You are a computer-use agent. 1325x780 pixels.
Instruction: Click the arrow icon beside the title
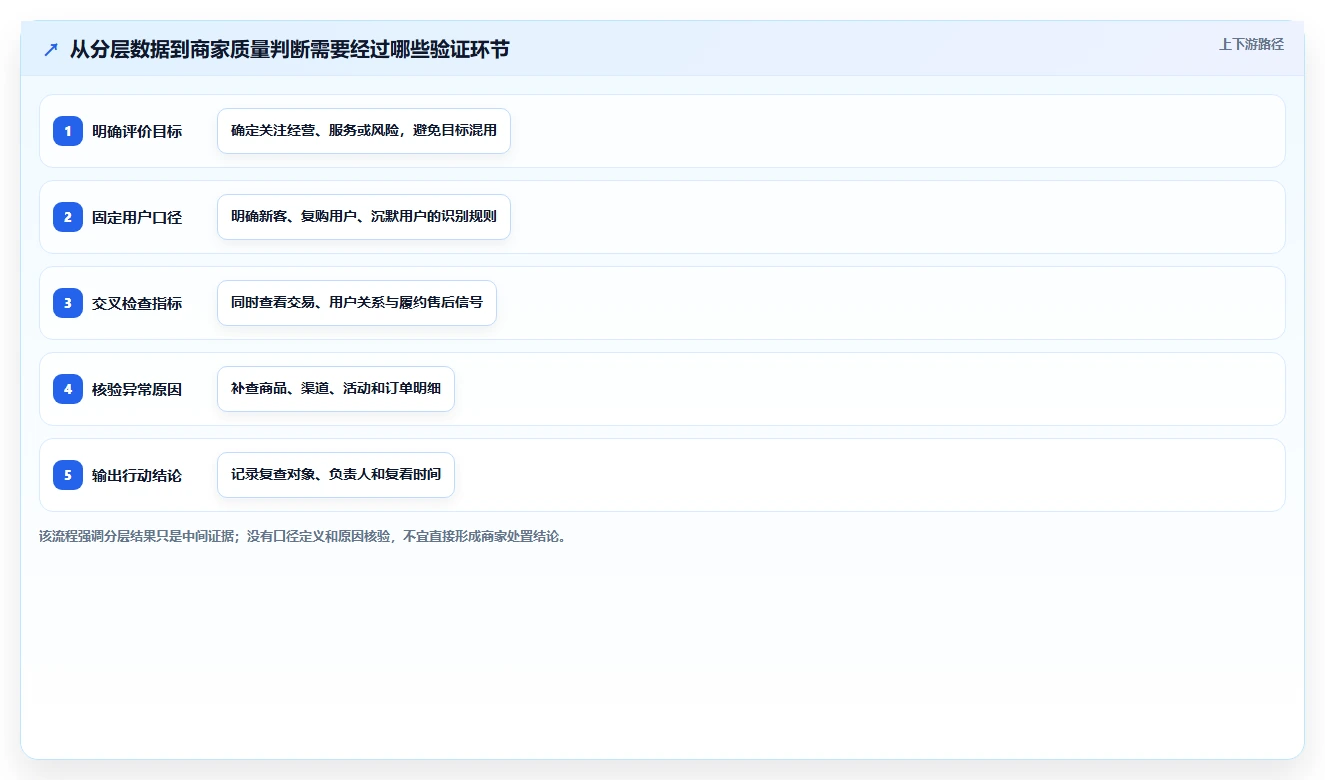click(51, 49)
